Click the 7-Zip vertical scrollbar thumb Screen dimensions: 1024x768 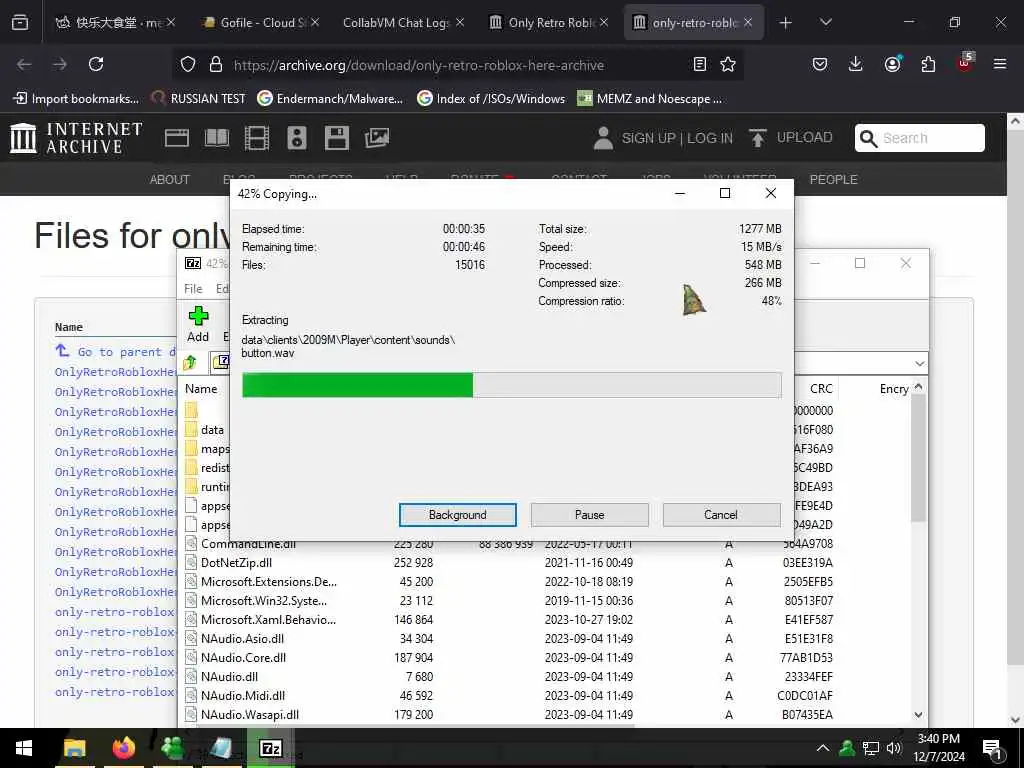coord(918,457)
